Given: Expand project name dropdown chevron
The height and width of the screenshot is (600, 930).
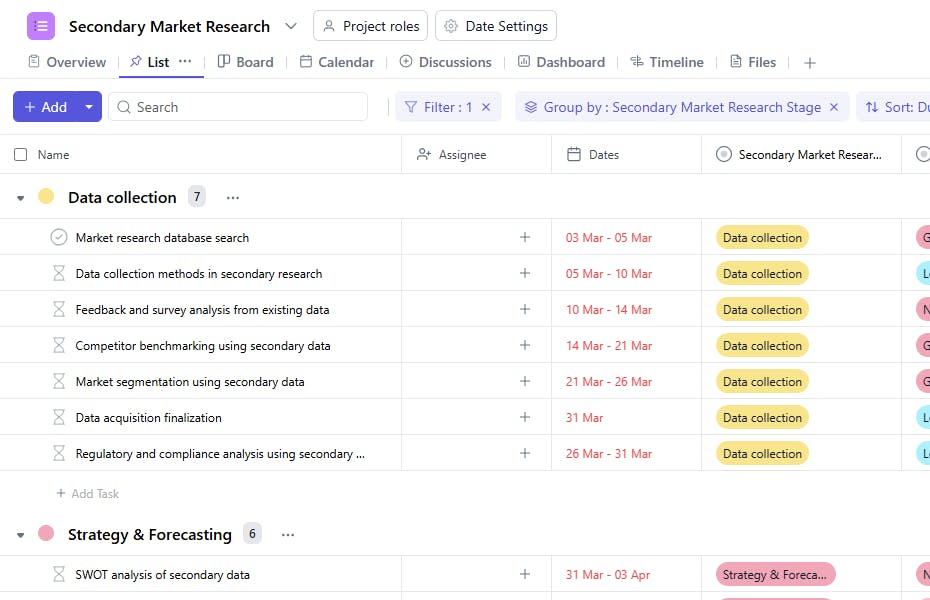Looking at the screenshot, I should click(x=291, y=26).
